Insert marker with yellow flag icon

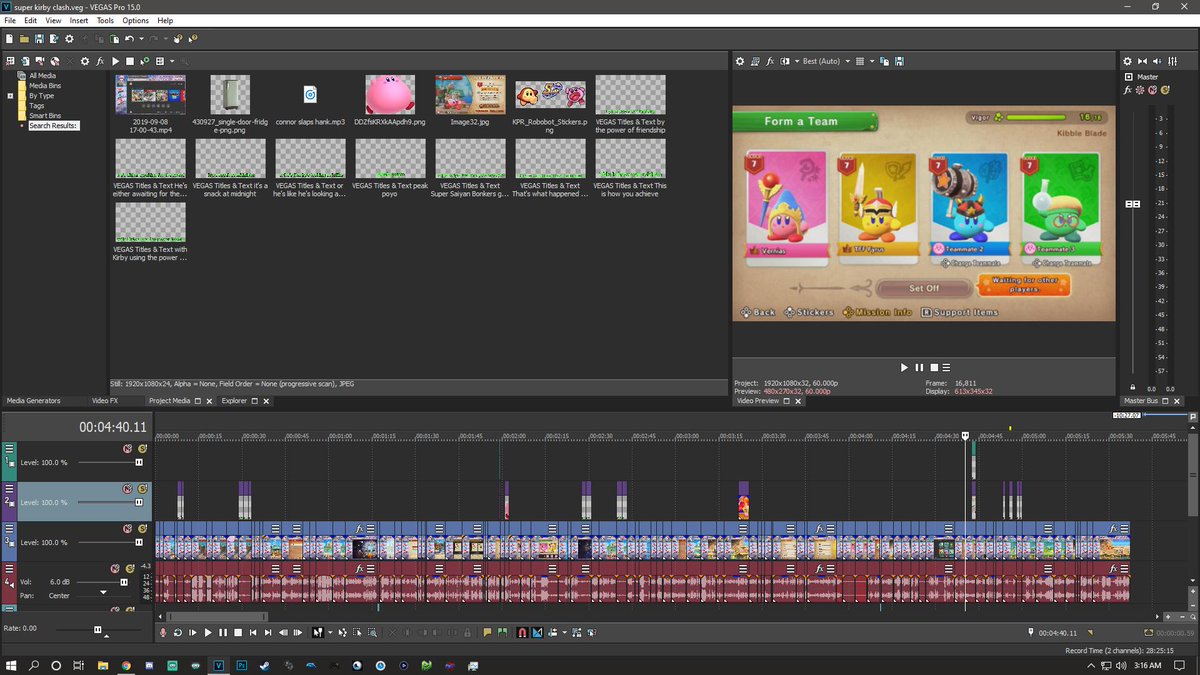coord(487,633)
